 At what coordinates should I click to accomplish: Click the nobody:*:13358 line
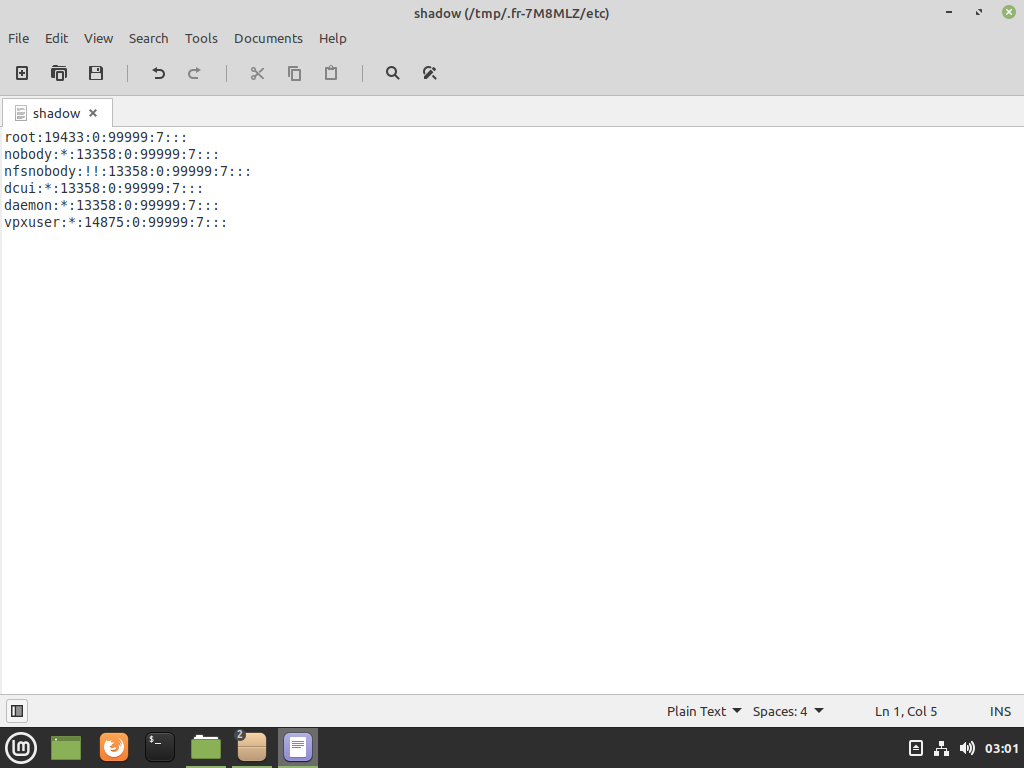click(x=112, y=155)
